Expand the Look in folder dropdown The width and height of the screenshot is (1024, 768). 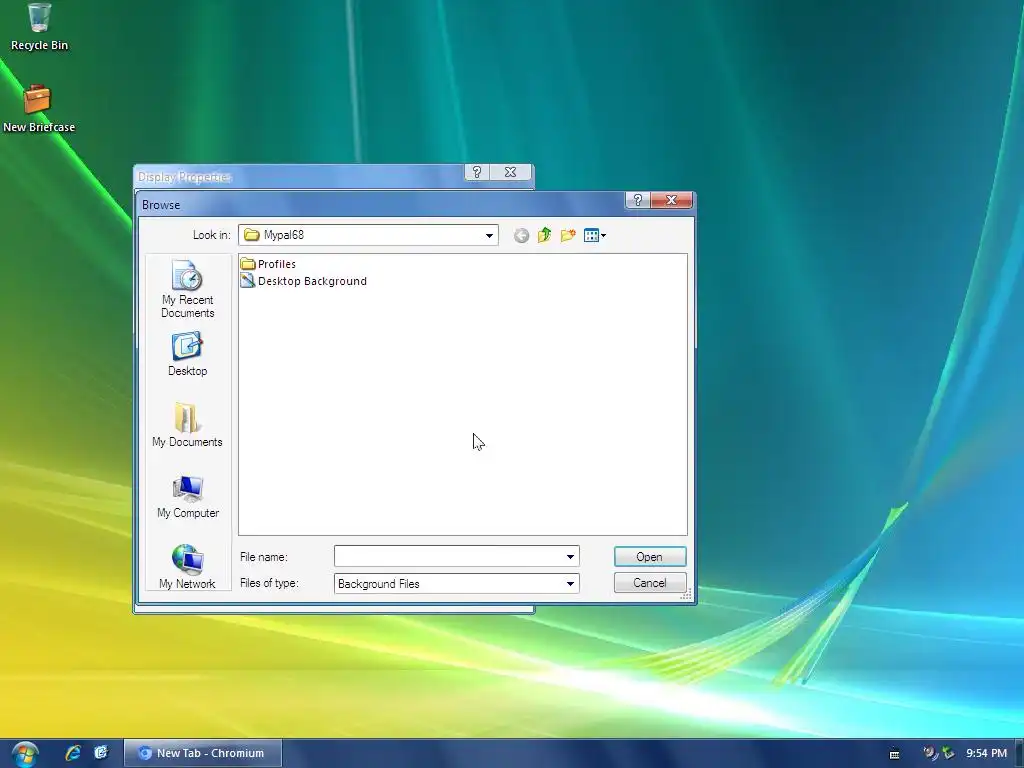coord(489,235)
